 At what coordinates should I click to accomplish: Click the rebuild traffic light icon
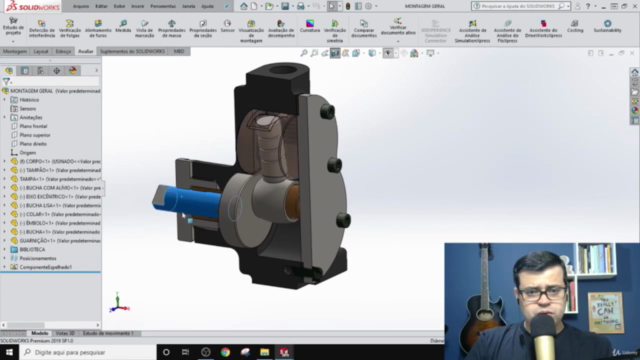pos(348,6)
